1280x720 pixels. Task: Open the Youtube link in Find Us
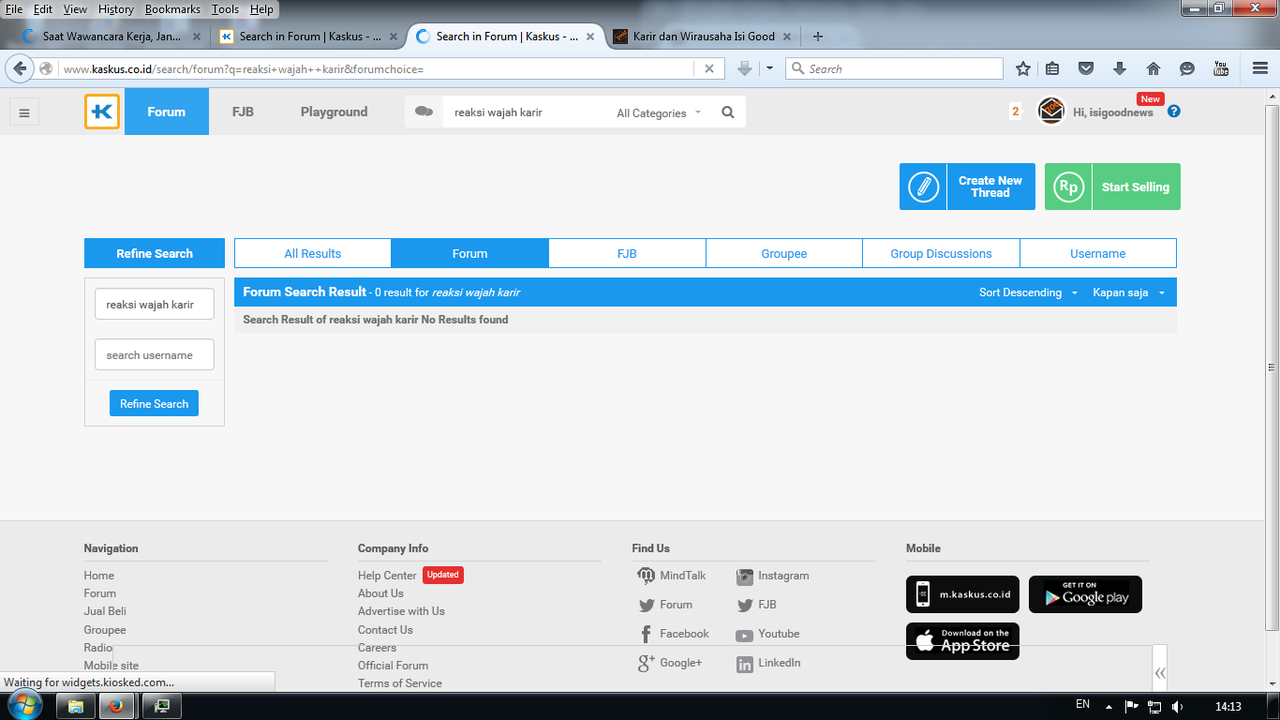coord(767,634)
